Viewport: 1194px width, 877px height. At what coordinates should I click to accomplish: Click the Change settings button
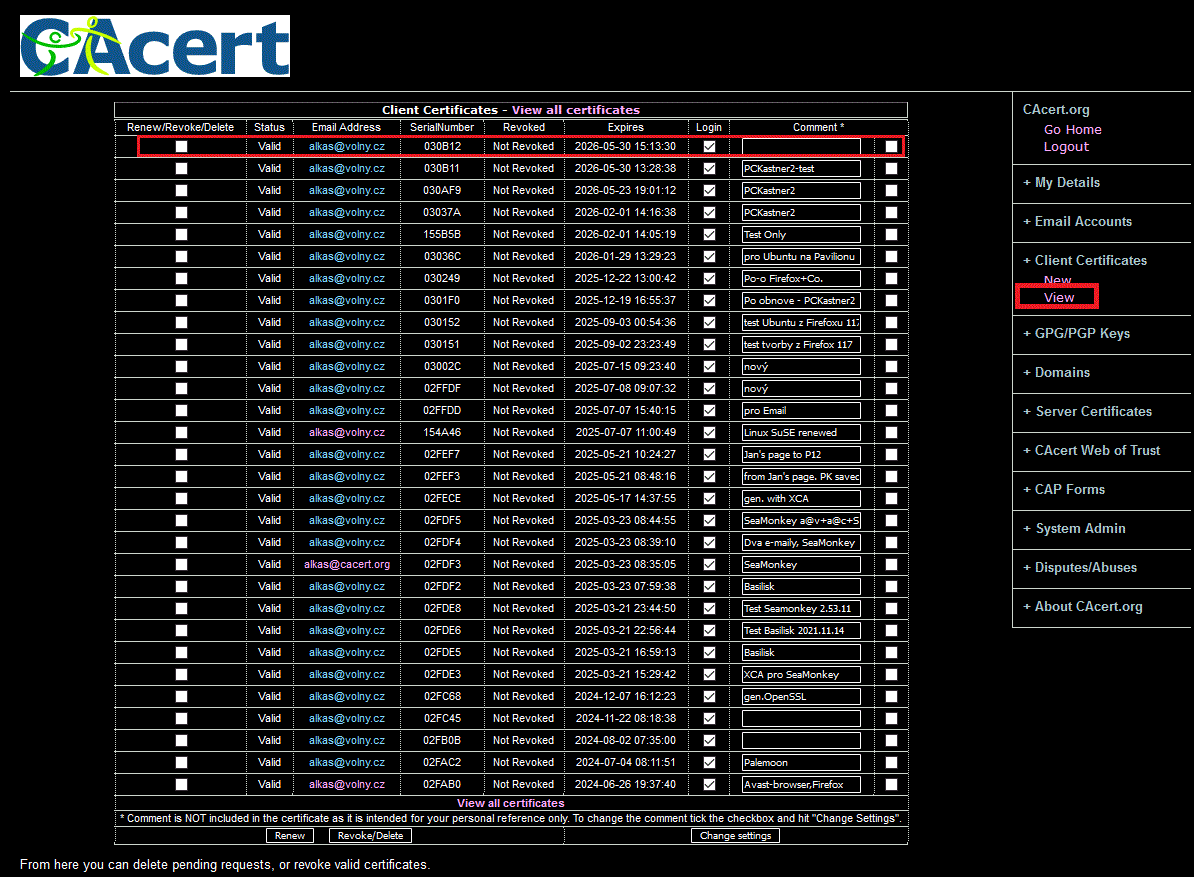(x=735, y=835)
